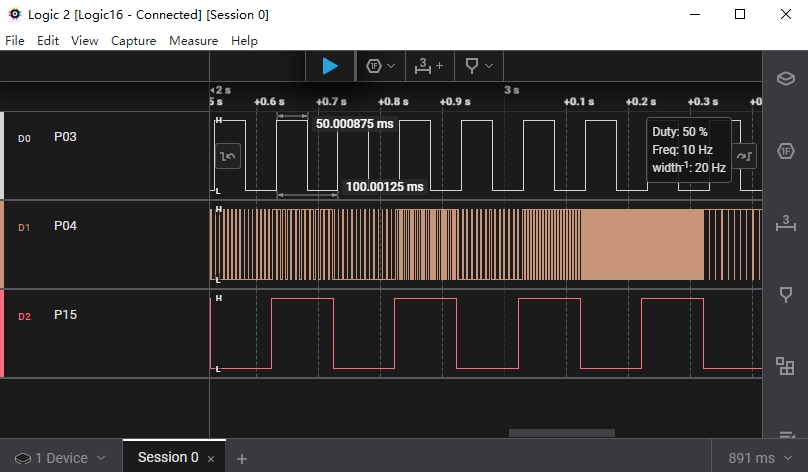Open the Extensions sidebar icon
The width and height of the screenshot is (808, 472).
pyautogui.click(x=785, y=366)
